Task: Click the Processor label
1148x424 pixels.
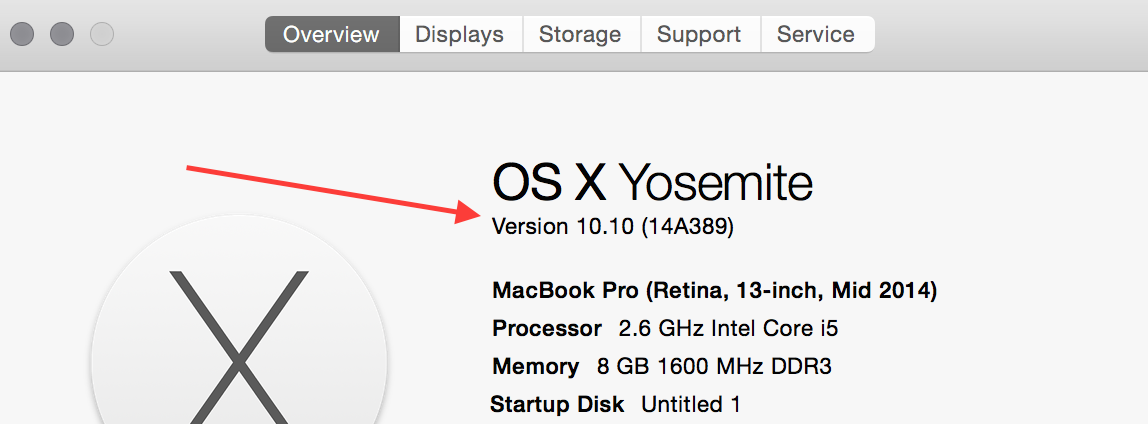Action: (x=547, y=329)
